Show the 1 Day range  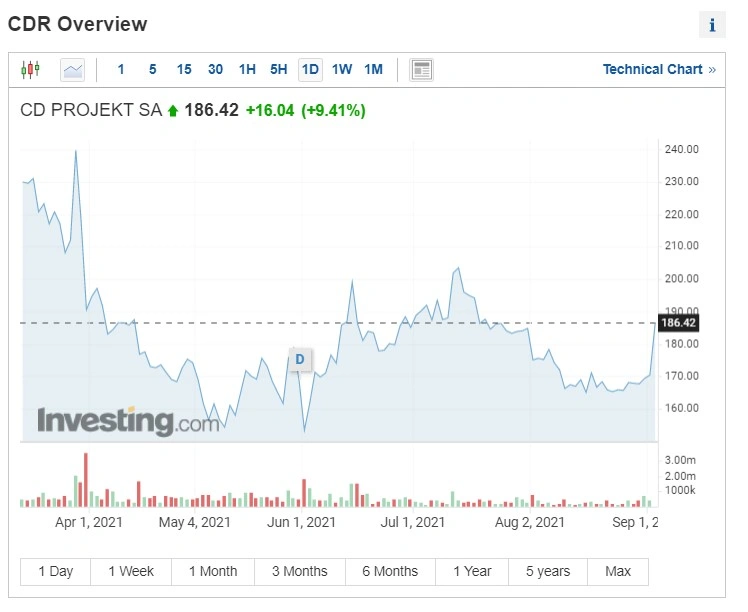point(55,571)
